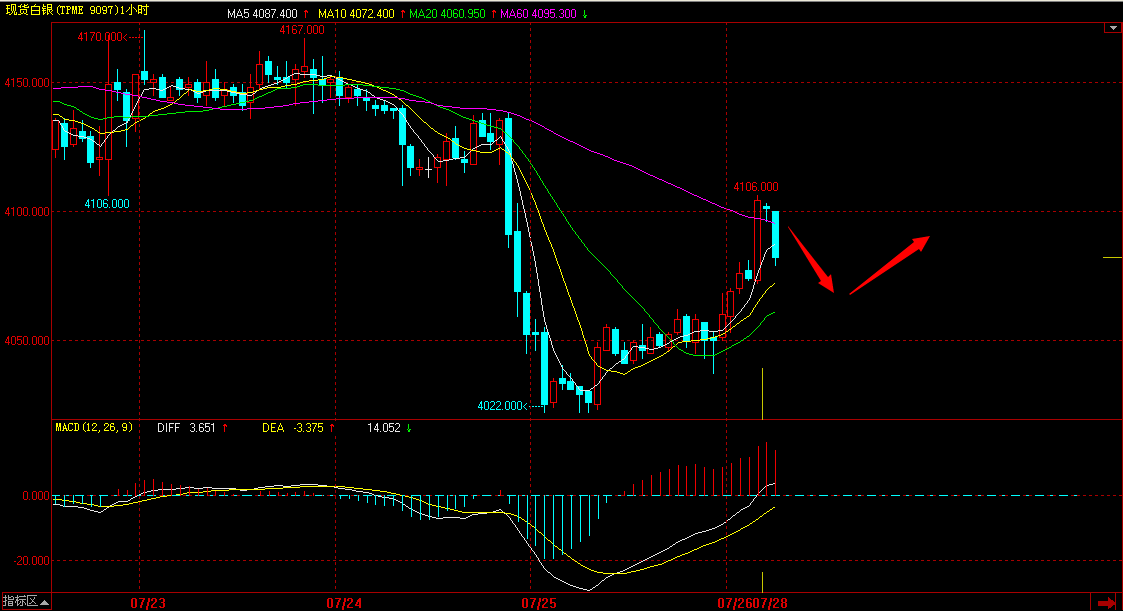1123x611 pixels.
Task: Click the 07/25 date label
Action: [539, 603]
